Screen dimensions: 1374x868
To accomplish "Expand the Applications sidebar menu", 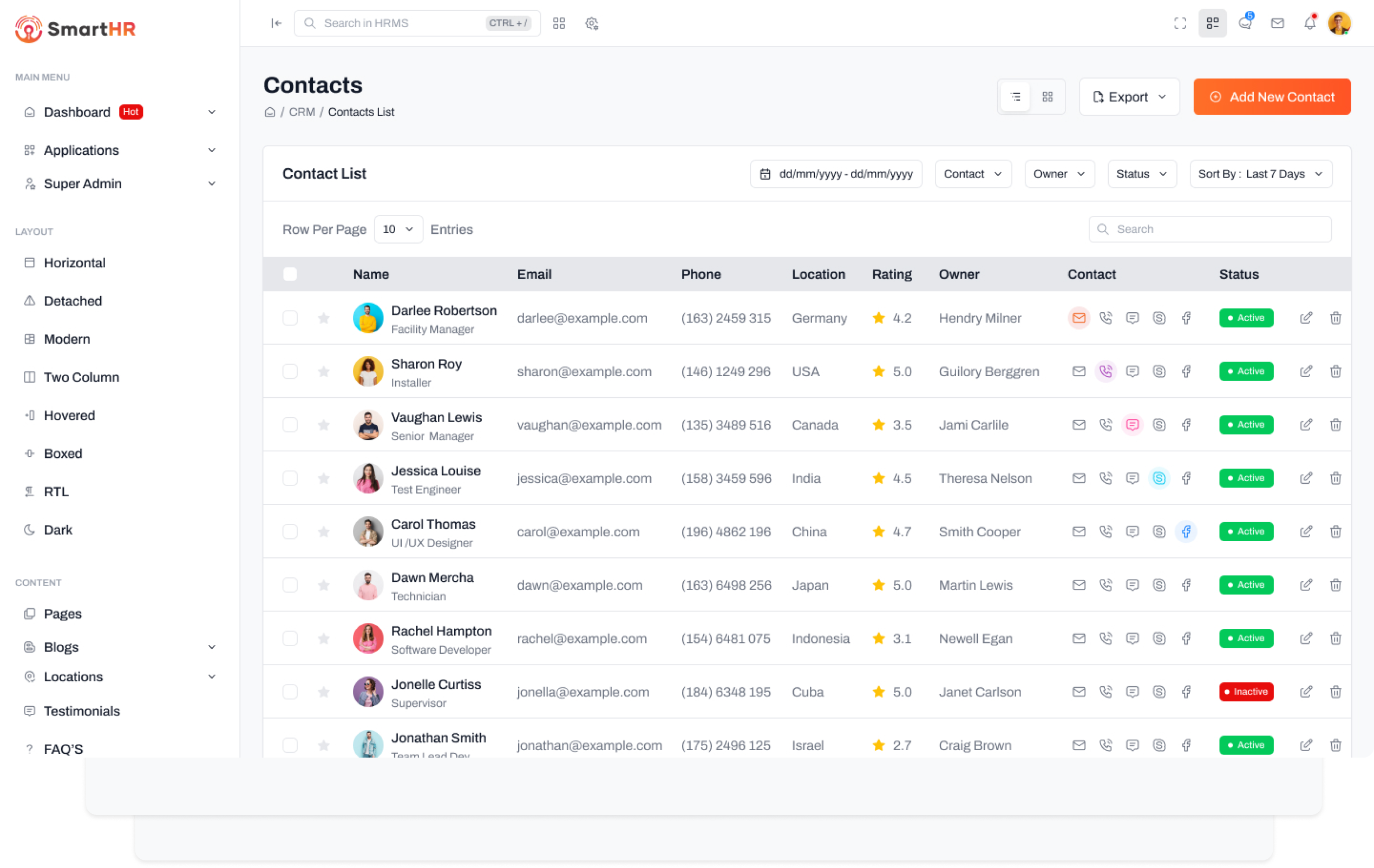I will point(120,150).
